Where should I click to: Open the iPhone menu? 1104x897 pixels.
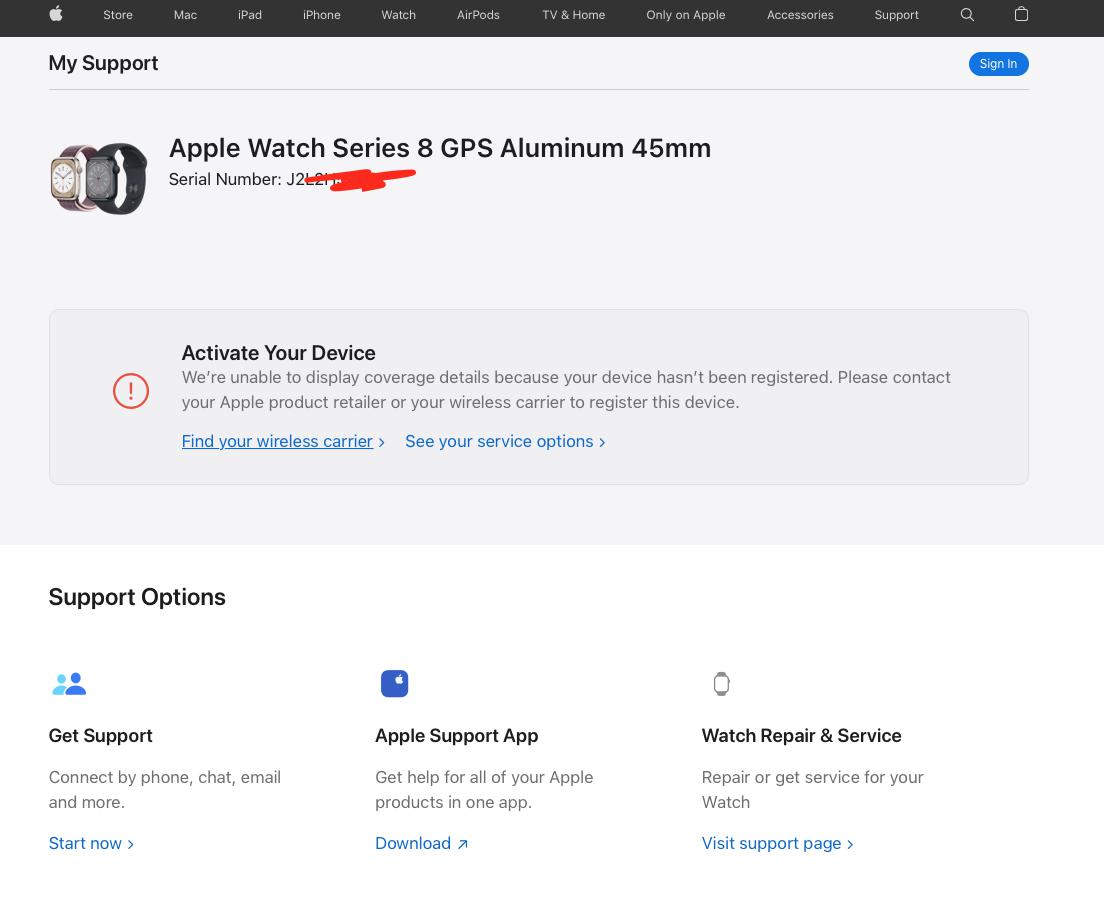(322, 15)
